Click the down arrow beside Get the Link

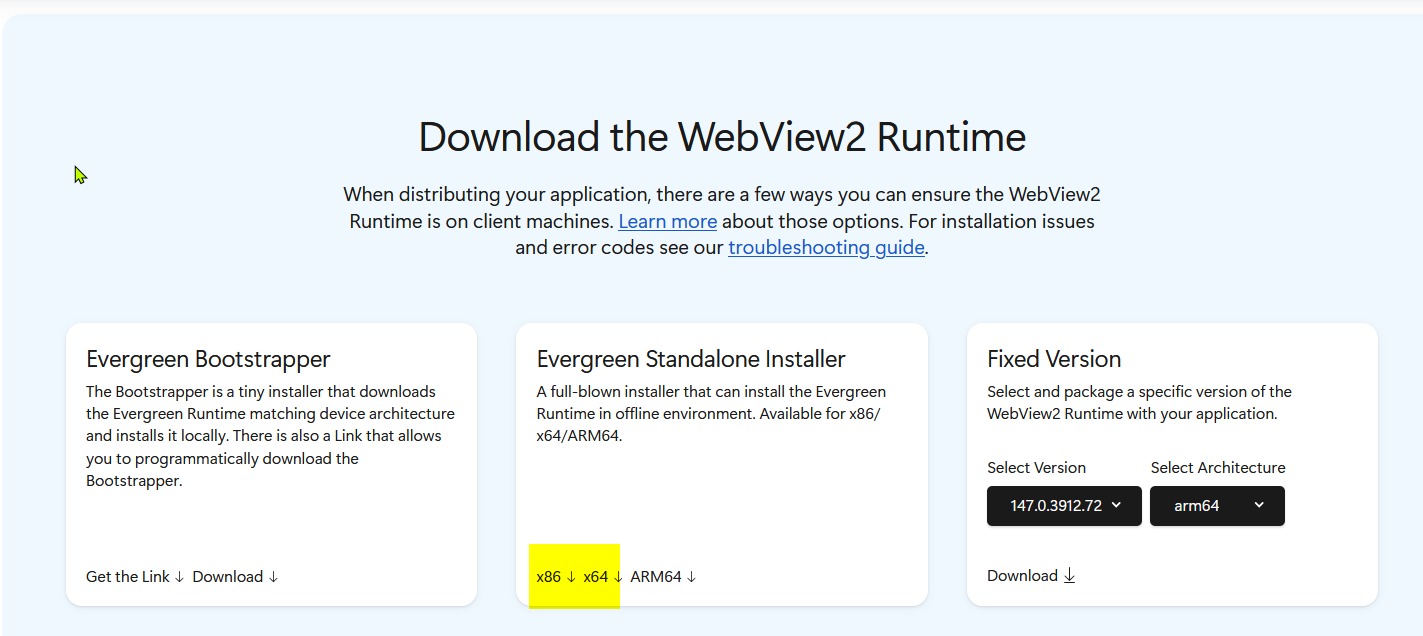click(179, 577)
